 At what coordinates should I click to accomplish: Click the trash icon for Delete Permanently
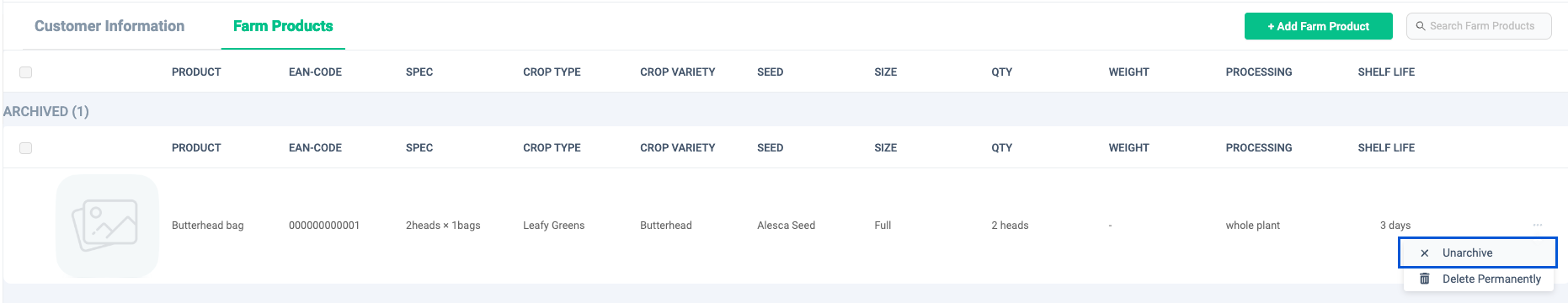[1424, 279]
